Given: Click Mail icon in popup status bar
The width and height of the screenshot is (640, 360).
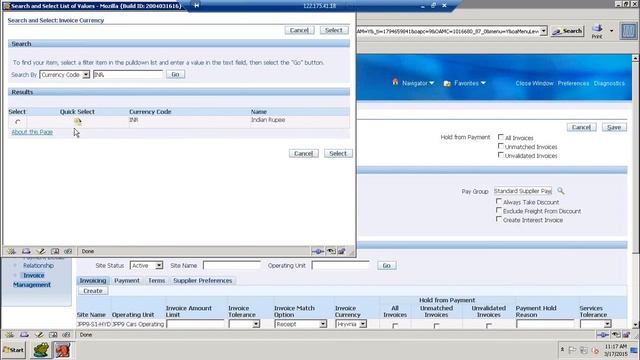Looking at the screenshot, I should 26,251.
